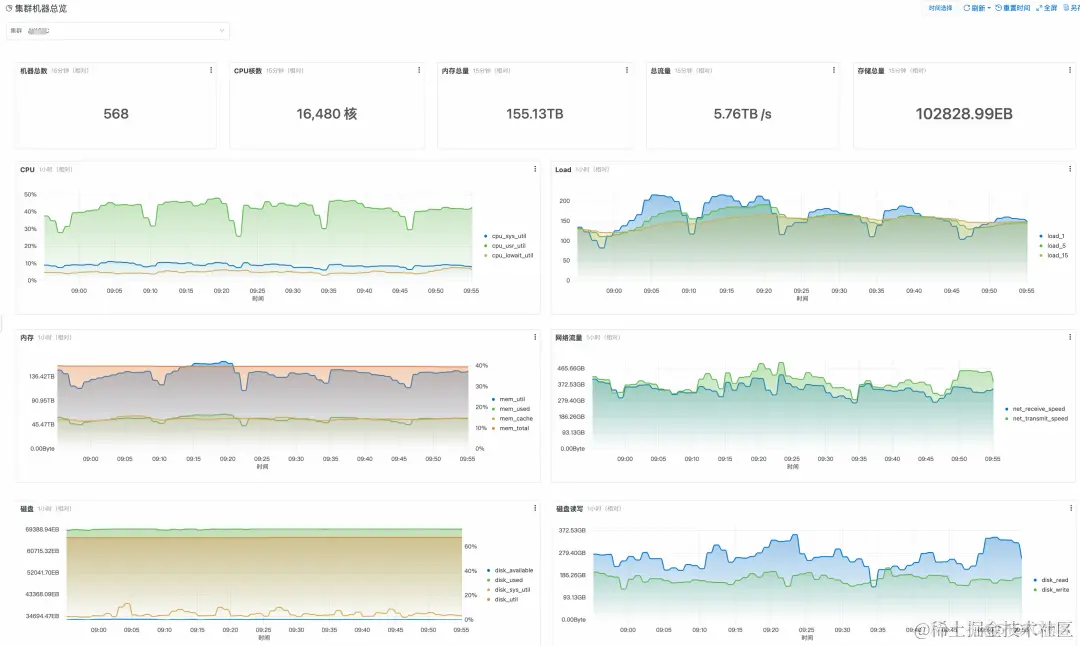1080x646 pixels.
Task: Toggle cpu_usr_util series in CPU legend
Action: (x=505, y=246)
